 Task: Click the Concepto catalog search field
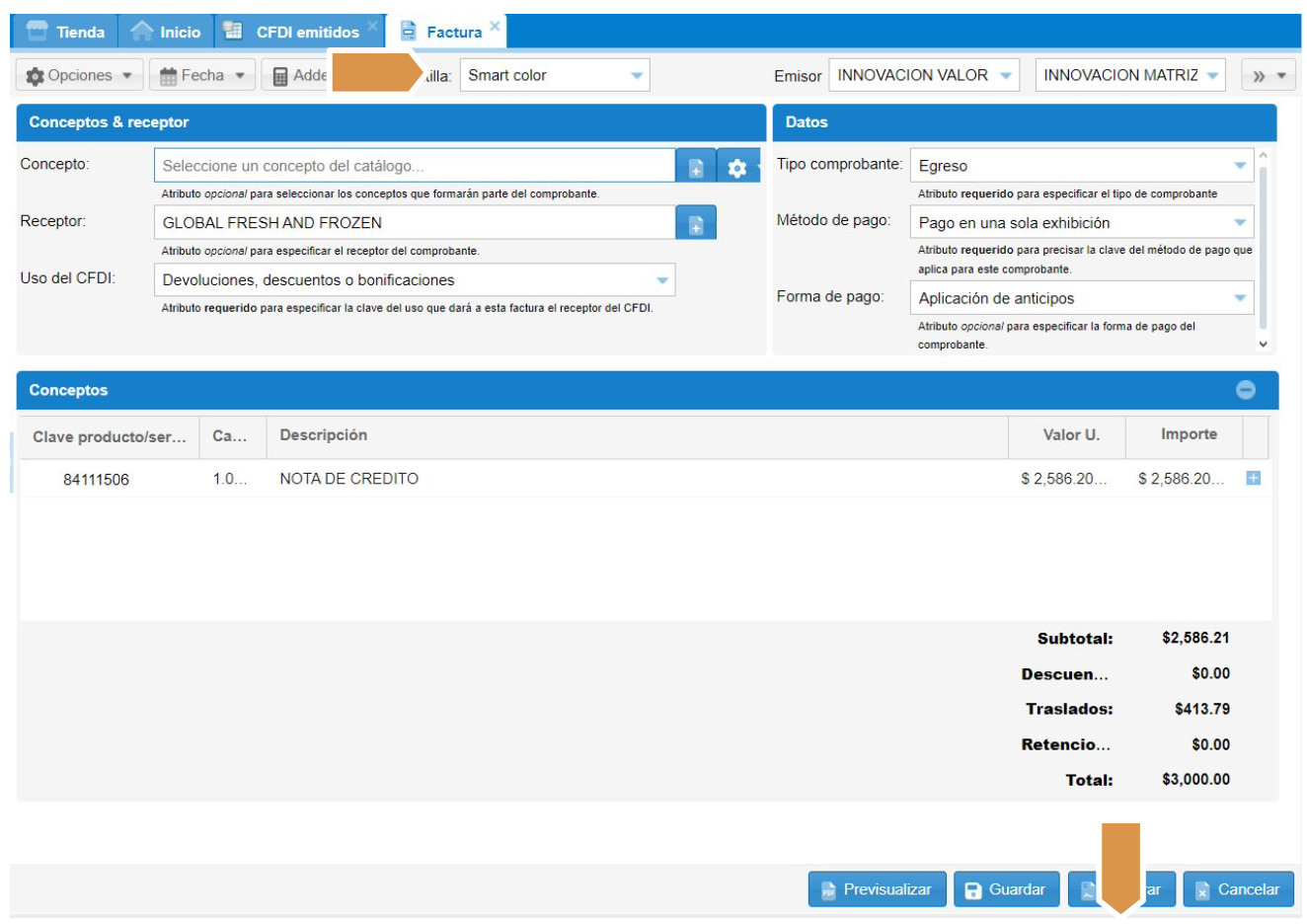[x=415, y=166]
